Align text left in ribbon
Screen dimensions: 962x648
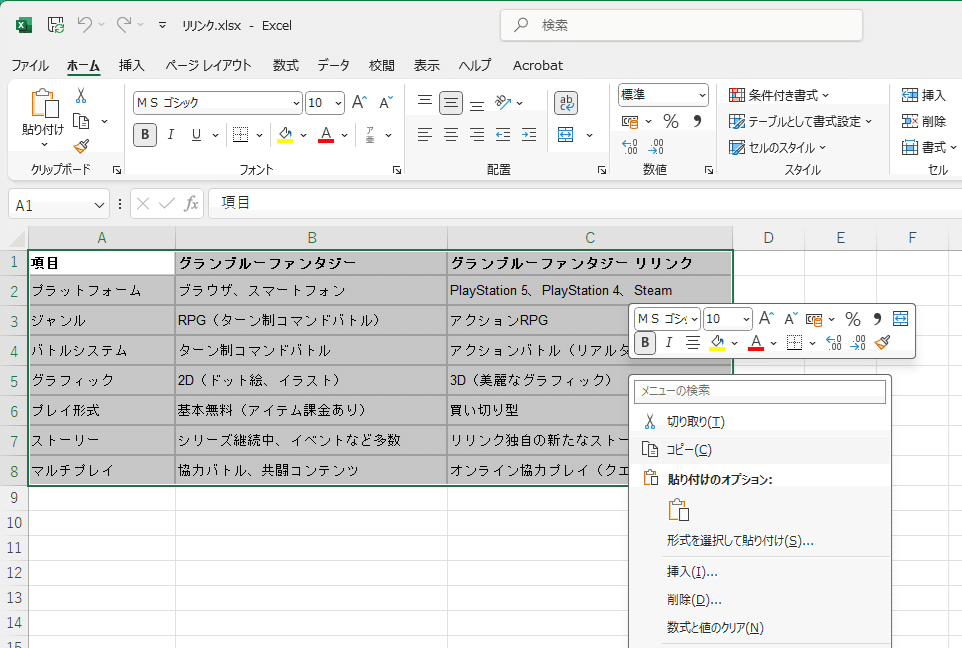click(425, 134)
